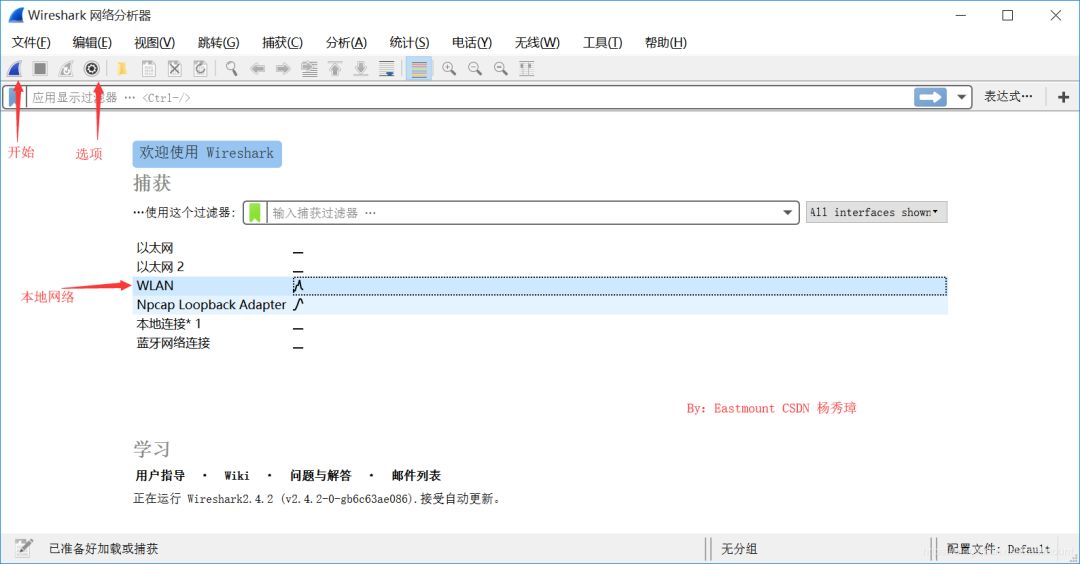
Task: Open the 表达式 expression builder
Action: (x=1008, y=96)
